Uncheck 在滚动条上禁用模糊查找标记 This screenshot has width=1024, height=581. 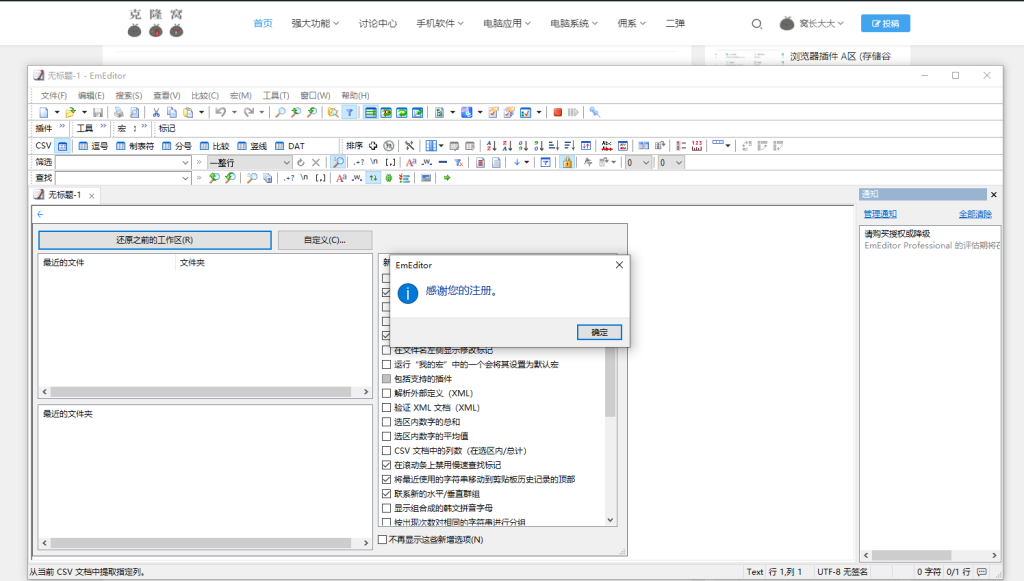[387, 465]
